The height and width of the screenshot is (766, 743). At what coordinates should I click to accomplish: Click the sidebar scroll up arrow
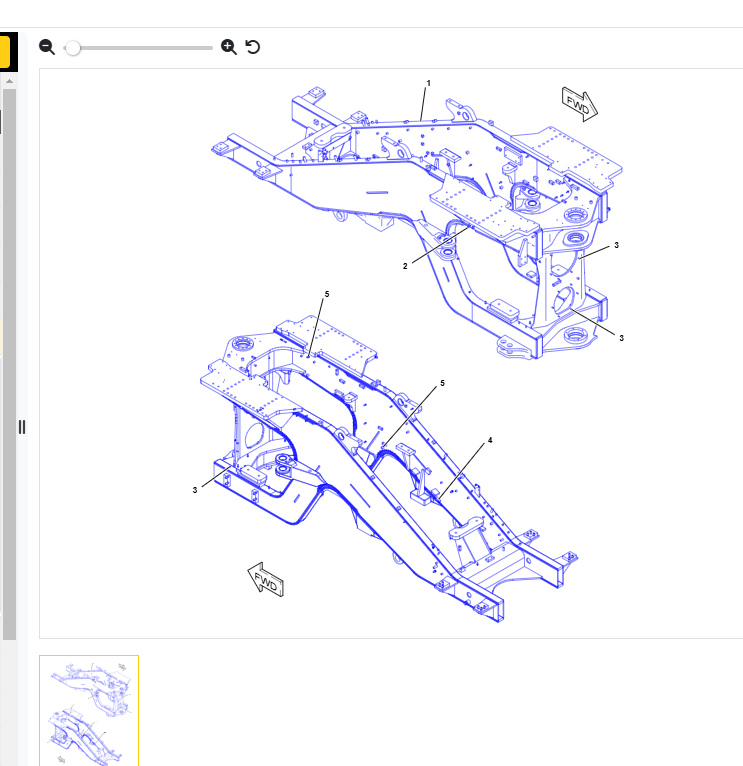pyautogui.click(x=9, y=80)
